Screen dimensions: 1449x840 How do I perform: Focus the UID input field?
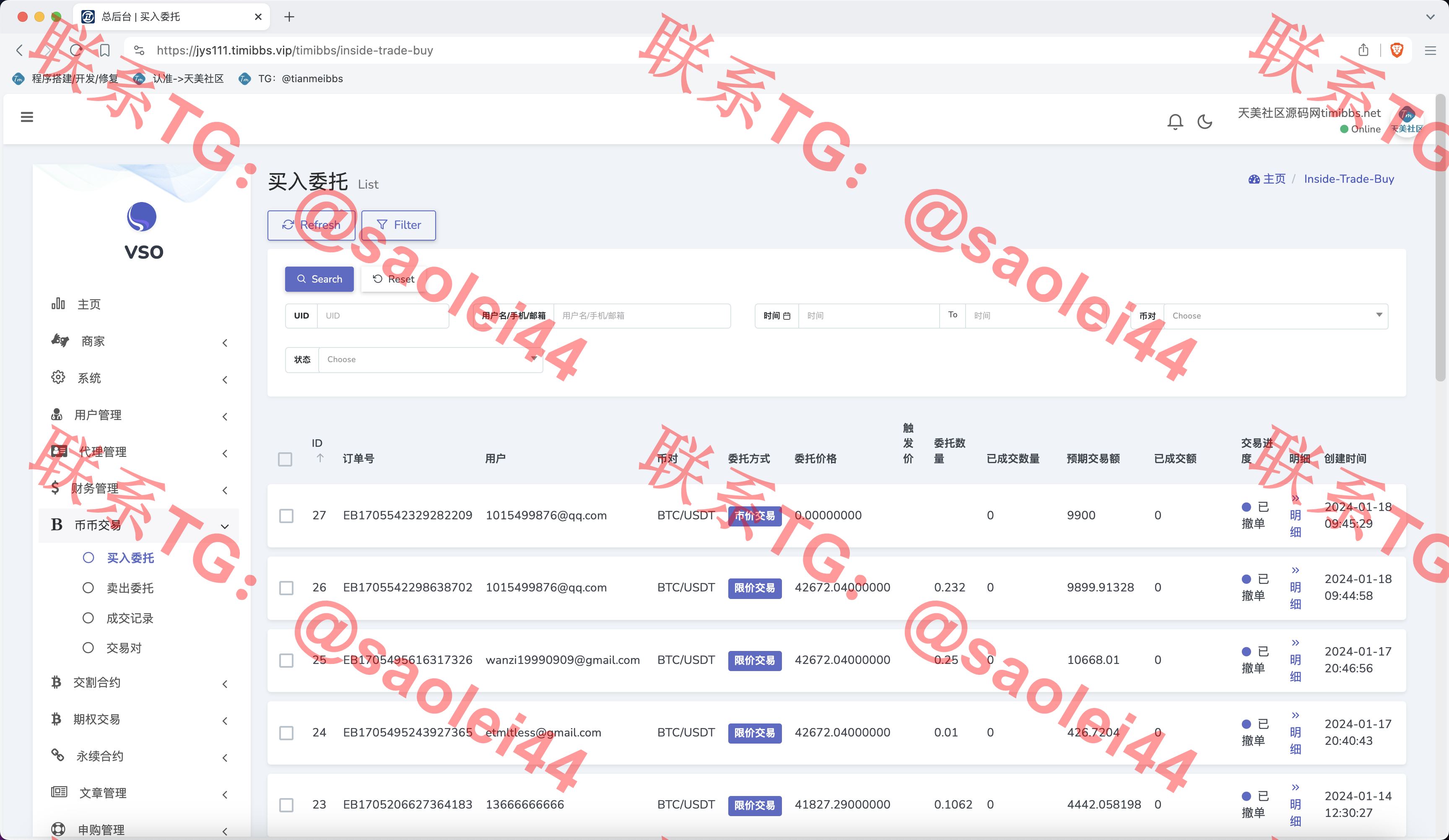pyautogui.click(x=382, y=316)
